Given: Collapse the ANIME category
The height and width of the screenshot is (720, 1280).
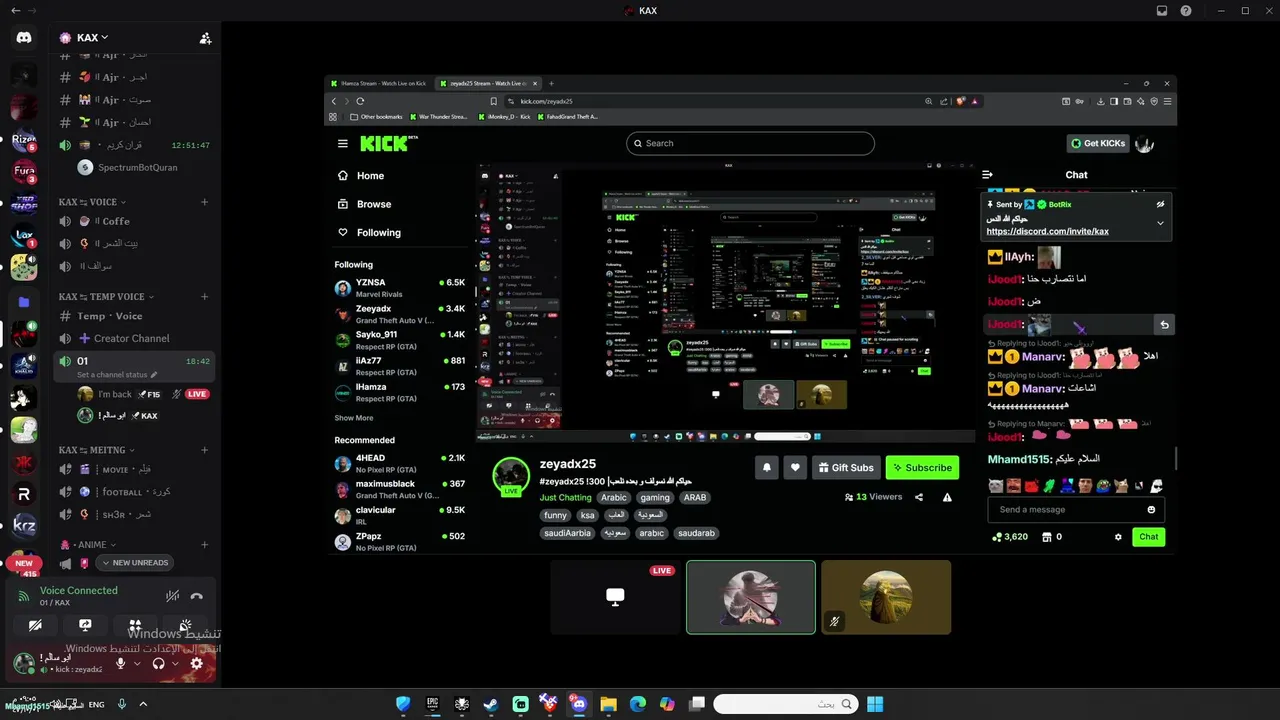Looking at the screenshot, I should click(x=88, y=545).
